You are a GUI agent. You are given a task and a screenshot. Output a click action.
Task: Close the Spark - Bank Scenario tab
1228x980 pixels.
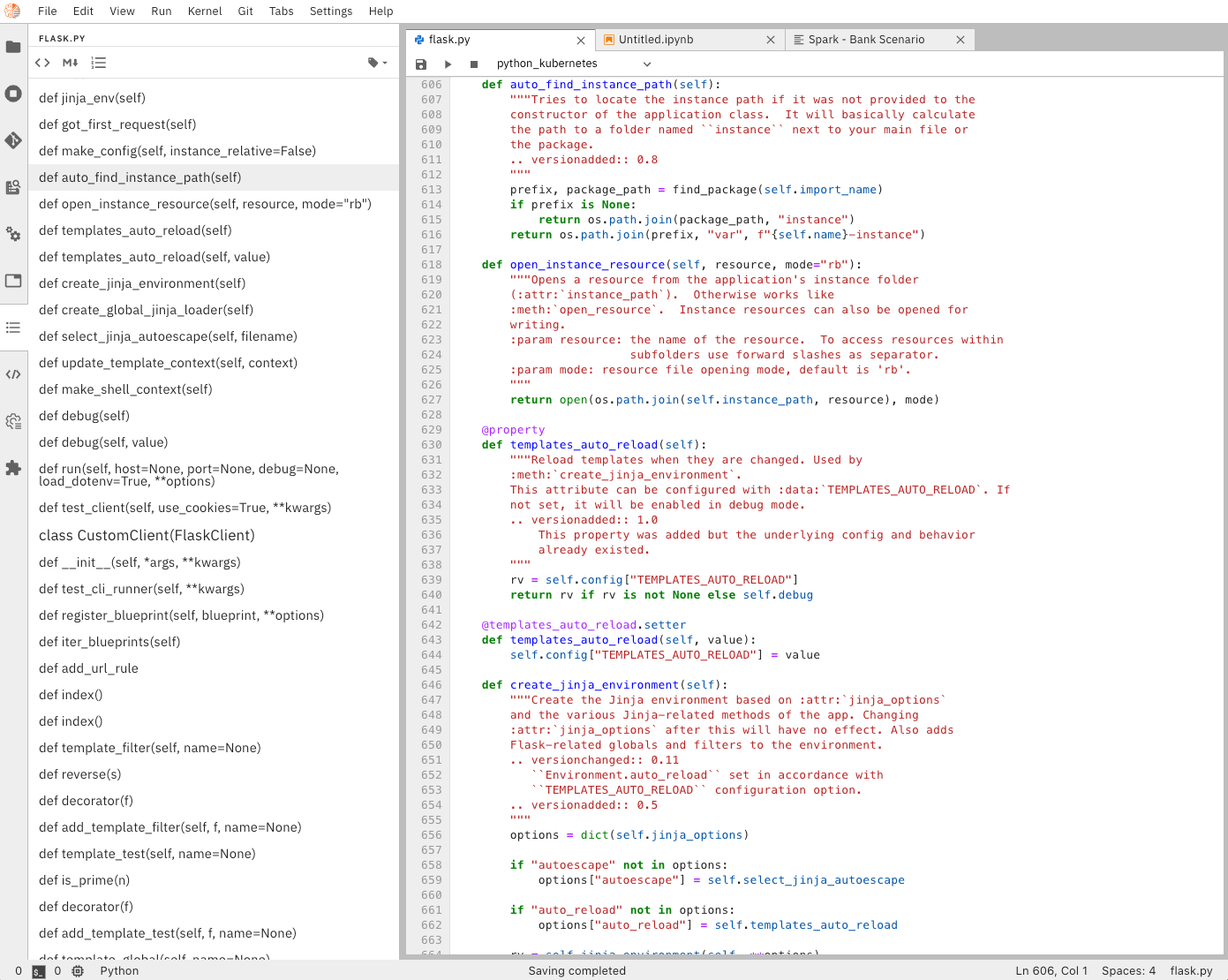click(961, 40)
